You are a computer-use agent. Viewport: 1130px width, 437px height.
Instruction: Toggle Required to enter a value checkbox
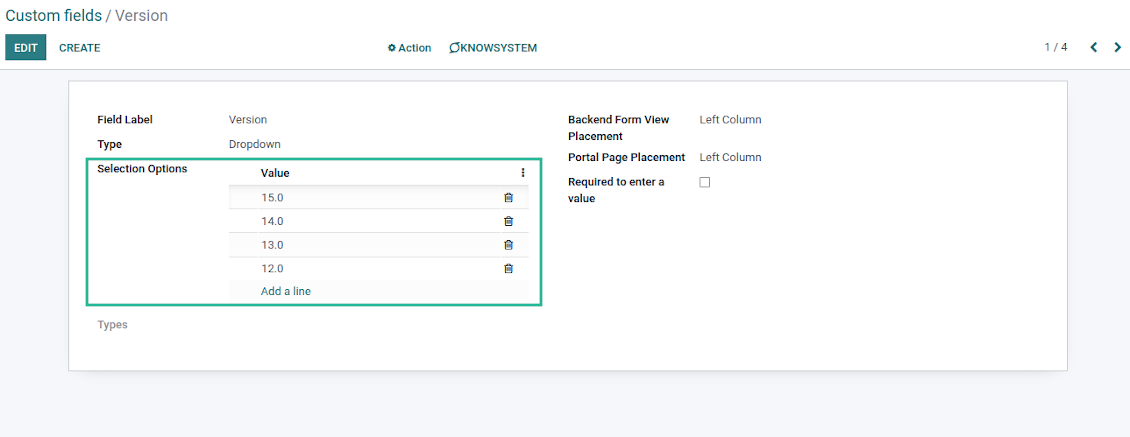coord(705,183)
